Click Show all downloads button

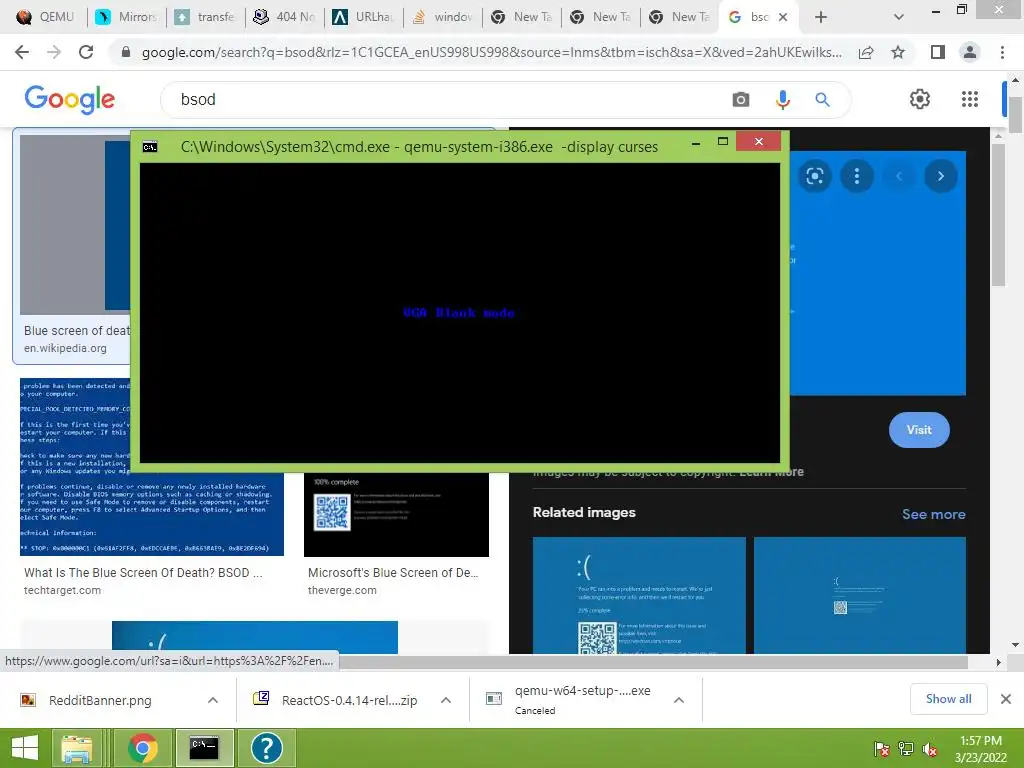coord(948,699)
